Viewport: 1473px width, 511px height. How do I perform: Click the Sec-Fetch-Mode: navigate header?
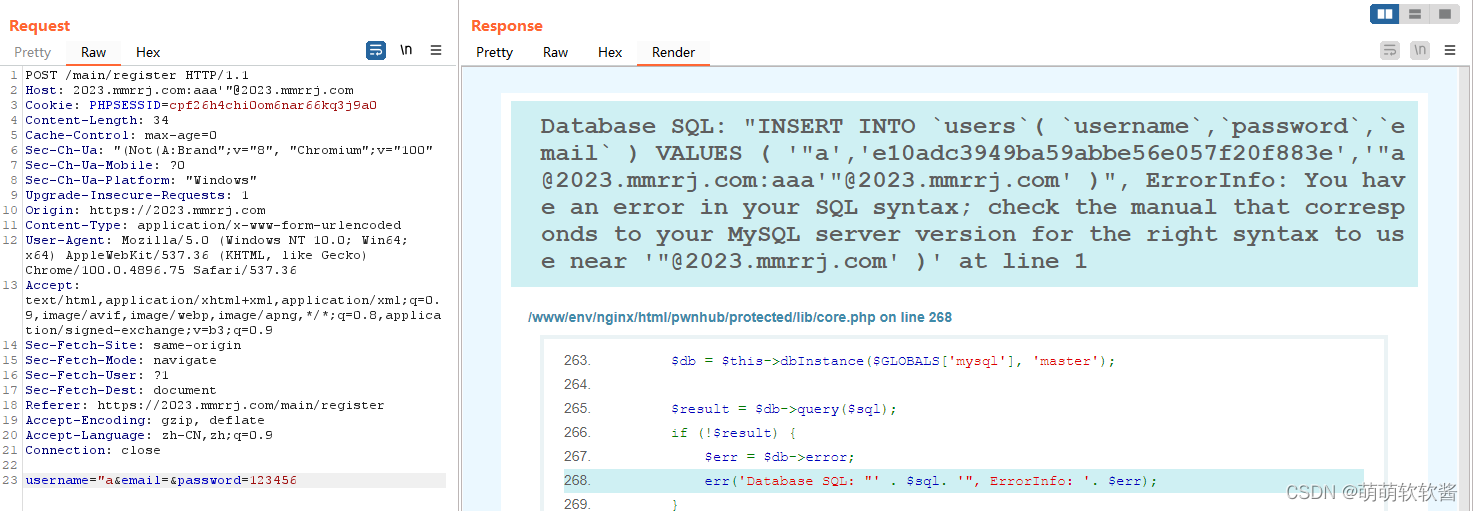pos(121,360)
